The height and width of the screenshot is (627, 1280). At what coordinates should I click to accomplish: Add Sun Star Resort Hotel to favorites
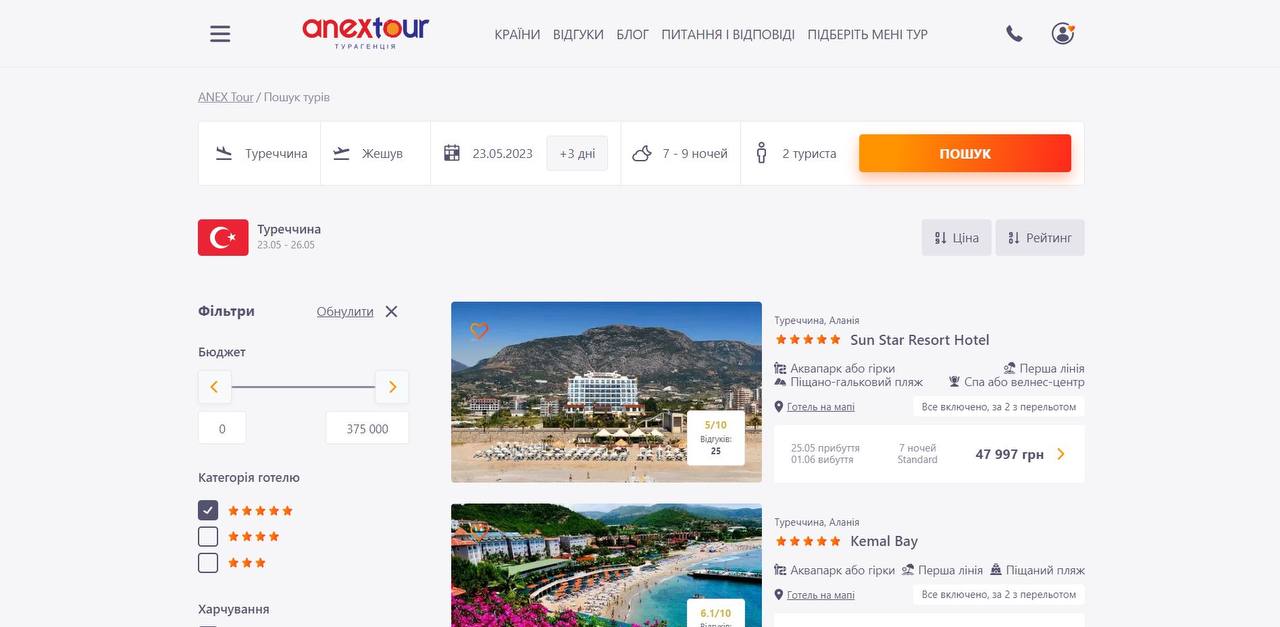click(479, 330)
